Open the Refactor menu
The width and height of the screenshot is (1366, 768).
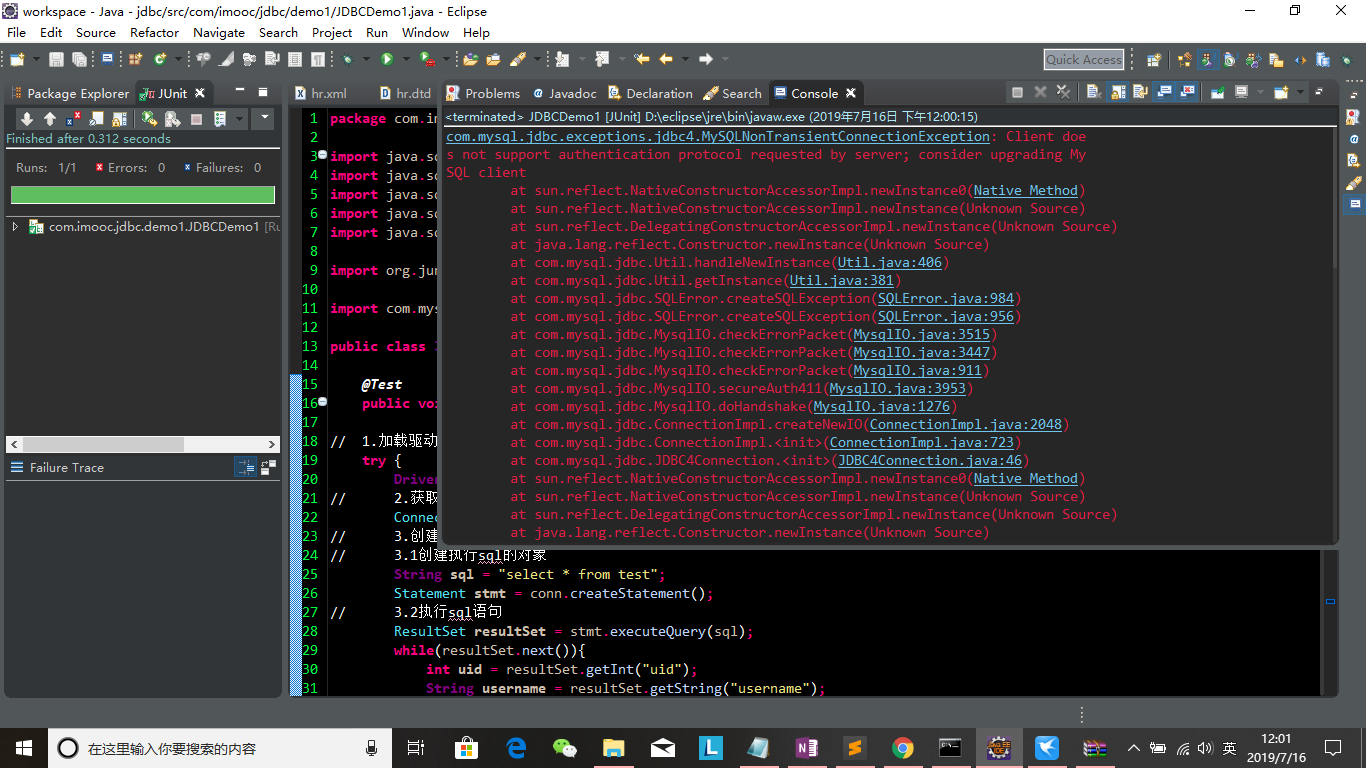(154, 32)
